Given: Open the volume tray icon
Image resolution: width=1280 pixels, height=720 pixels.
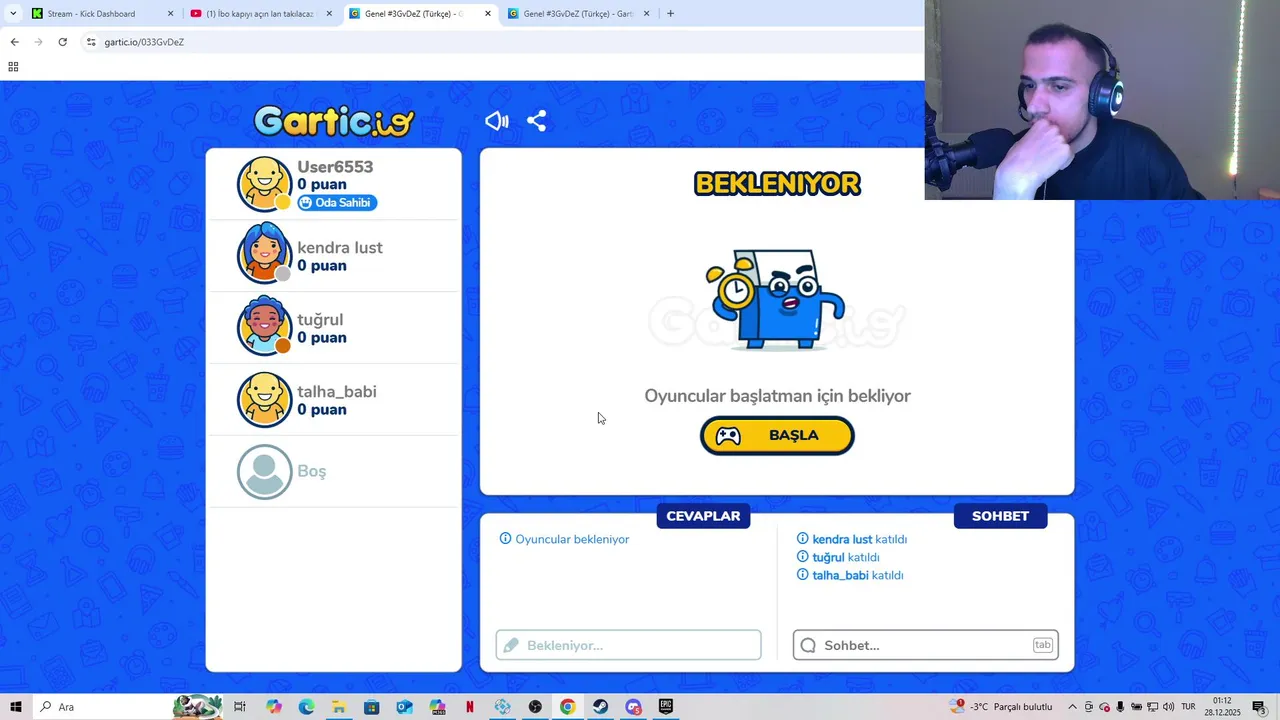Looking at the screenshot, I should [1168, 707].
